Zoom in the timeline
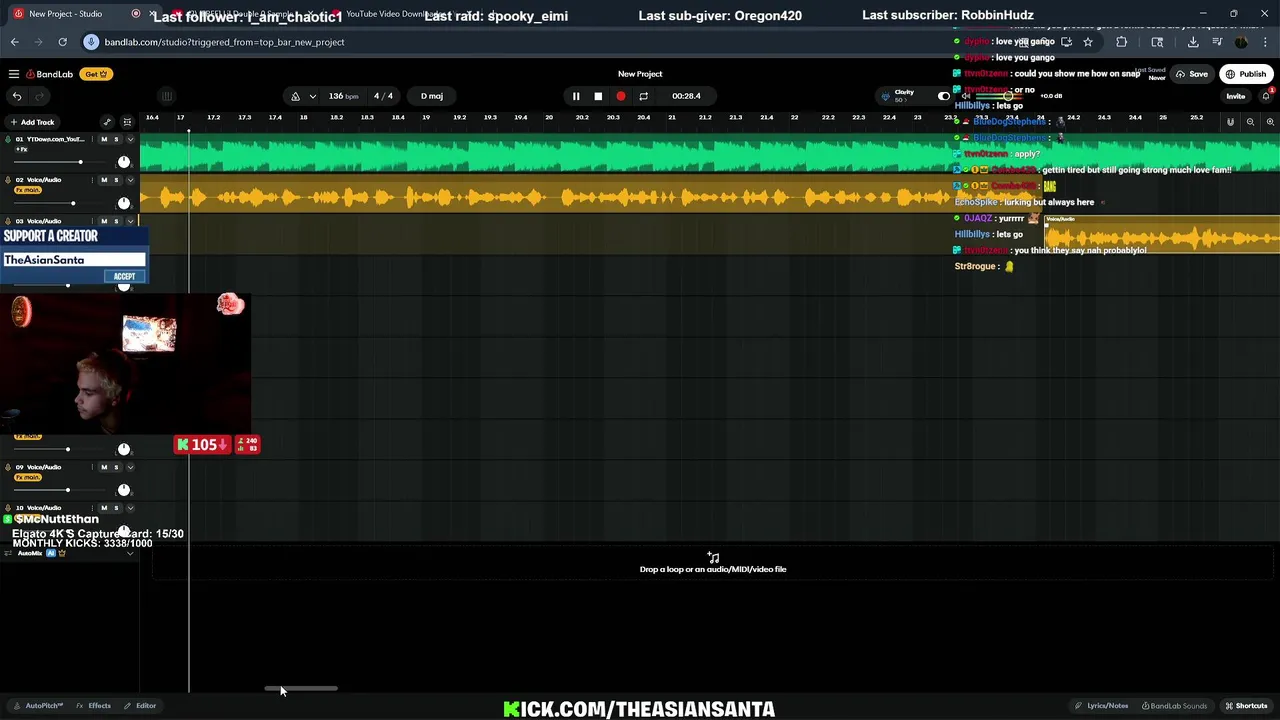 tap(1270, 122)
